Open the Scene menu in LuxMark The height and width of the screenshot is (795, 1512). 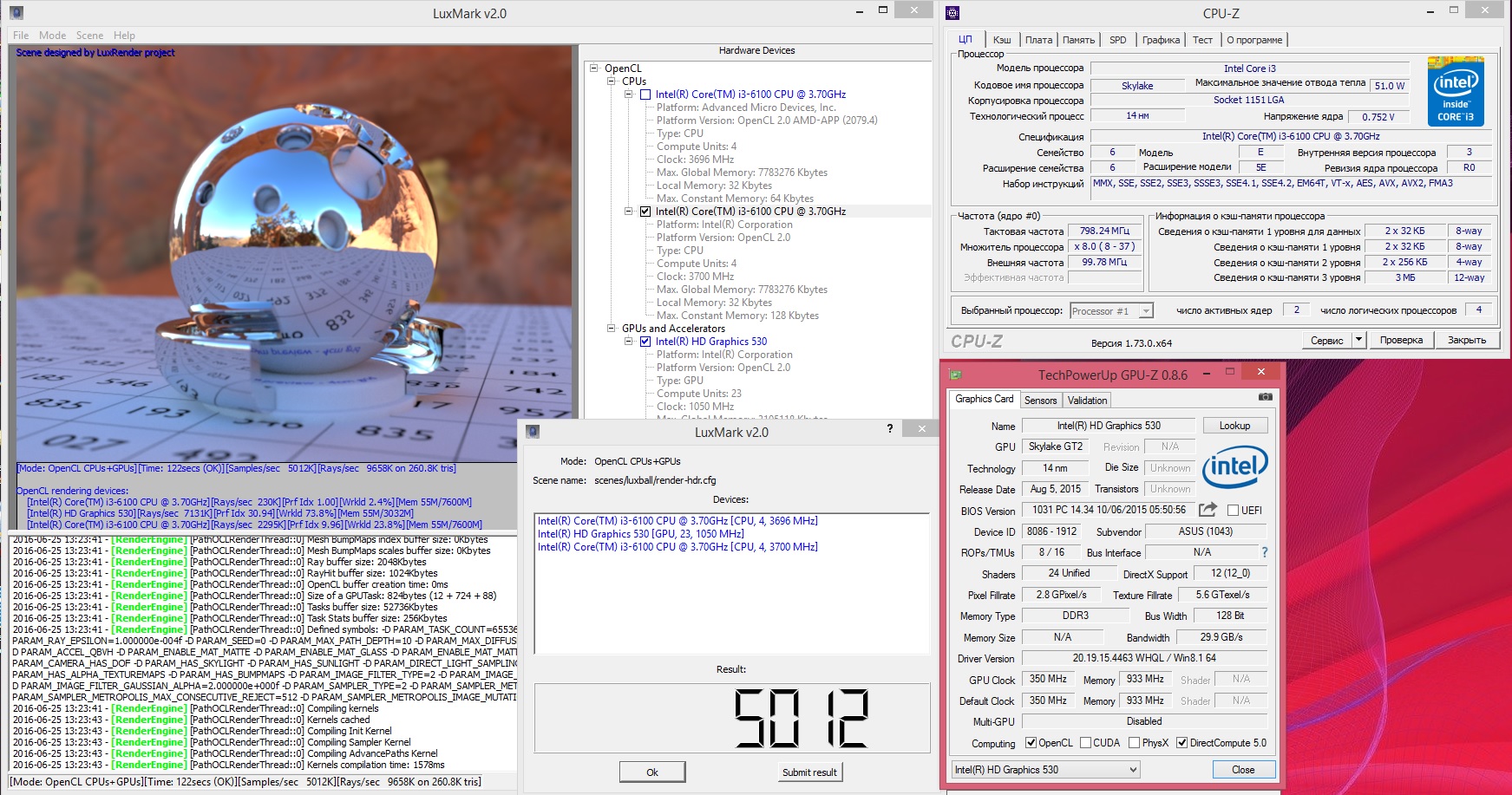click(x=89, y=36)
